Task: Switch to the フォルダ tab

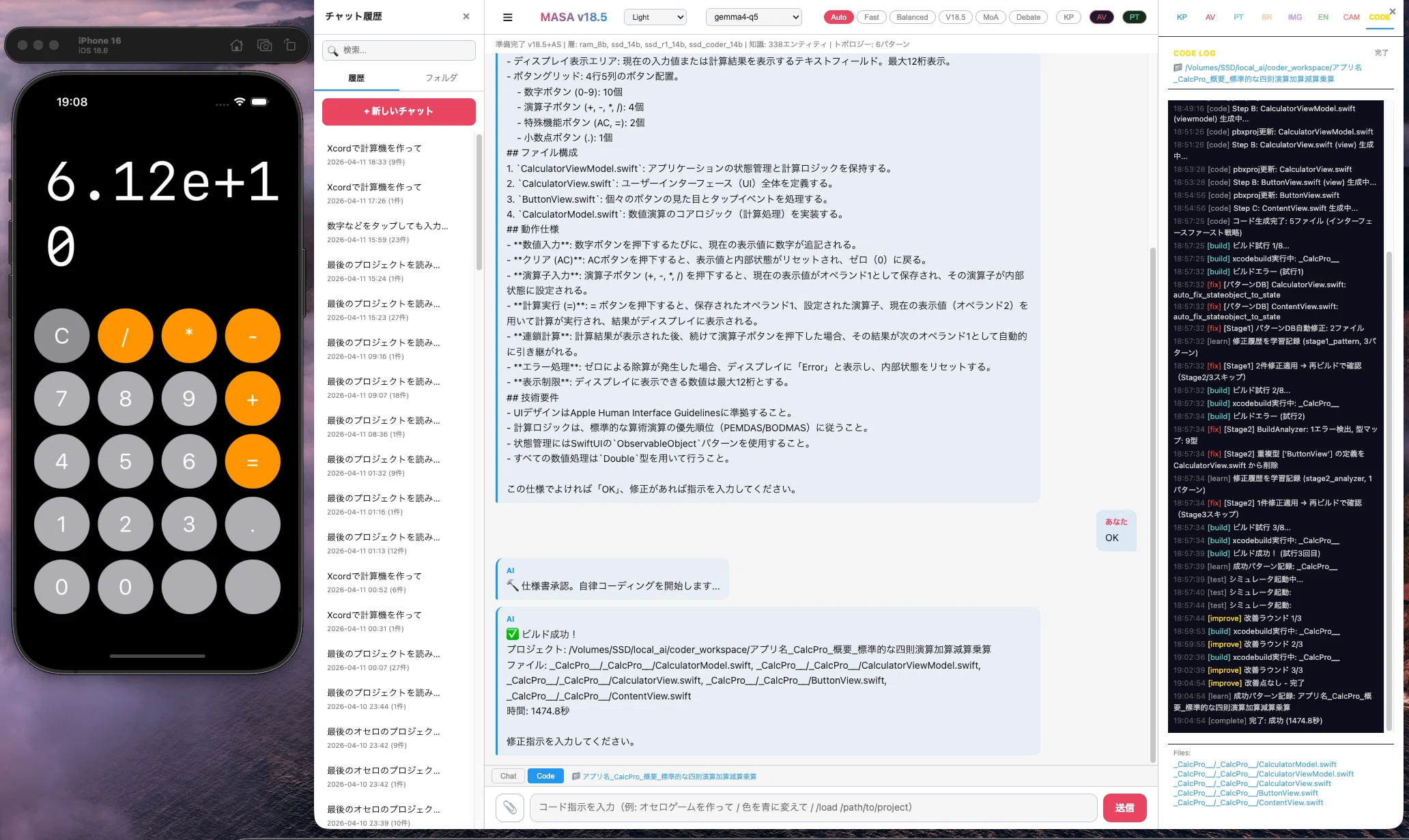Action: [441, 78]
